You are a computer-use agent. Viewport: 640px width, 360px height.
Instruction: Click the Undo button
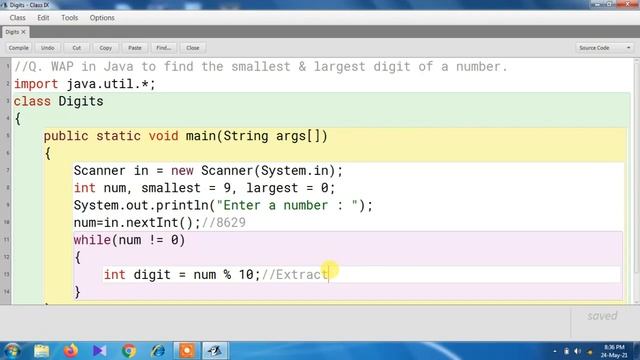click(47, 48)
